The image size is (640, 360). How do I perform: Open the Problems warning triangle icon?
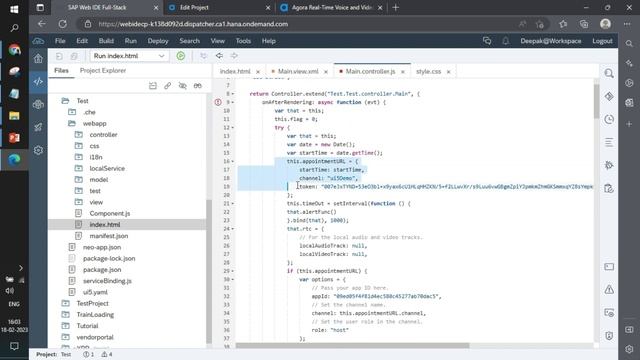(609, 289)
